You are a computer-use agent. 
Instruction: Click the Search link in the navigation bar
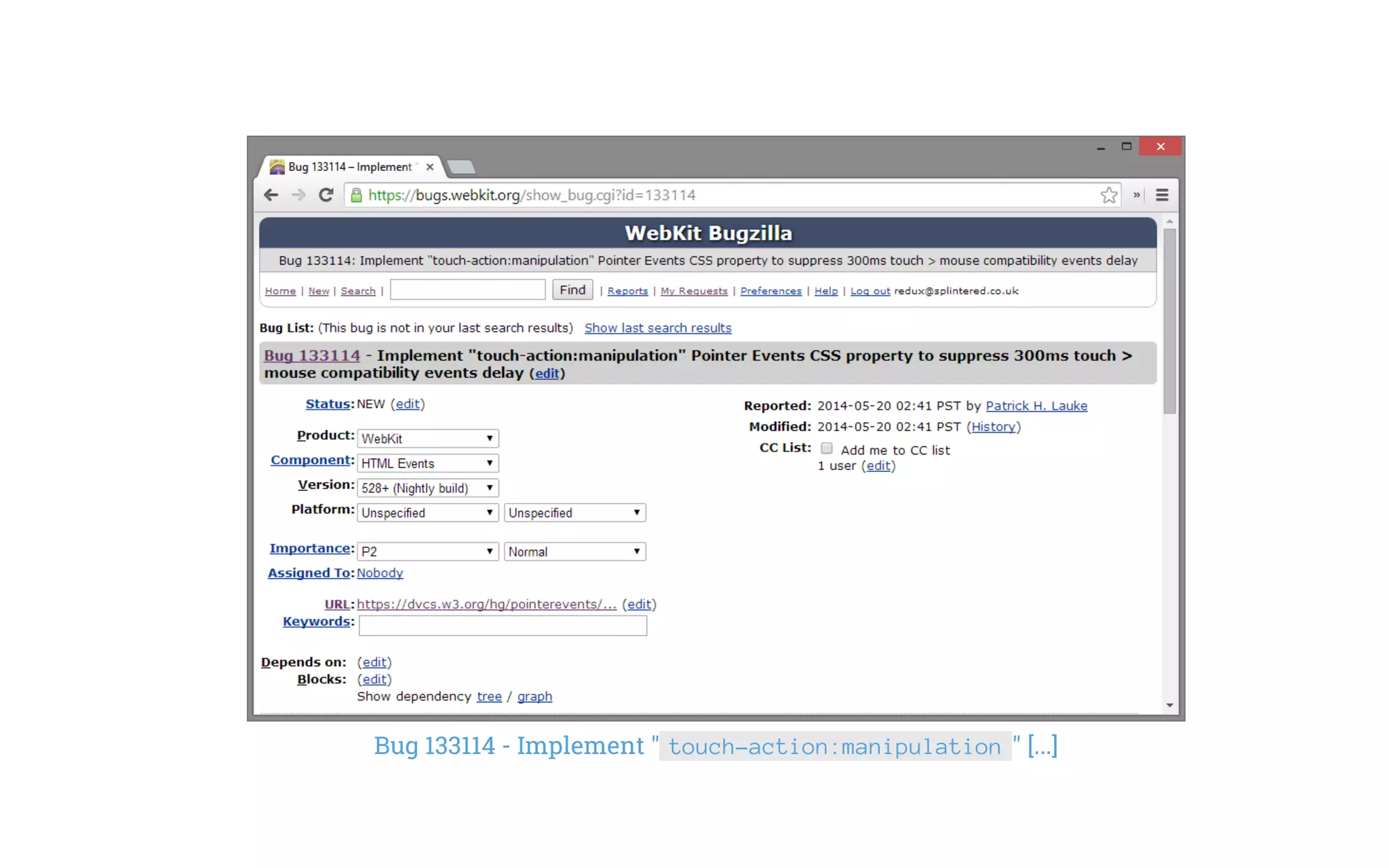pos(358,291)
